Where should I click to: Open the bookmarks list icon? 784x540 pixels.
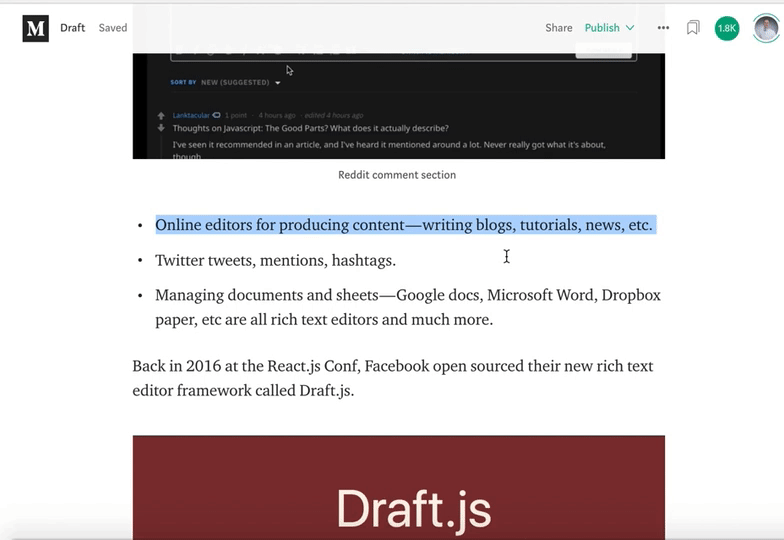[693, 28]
